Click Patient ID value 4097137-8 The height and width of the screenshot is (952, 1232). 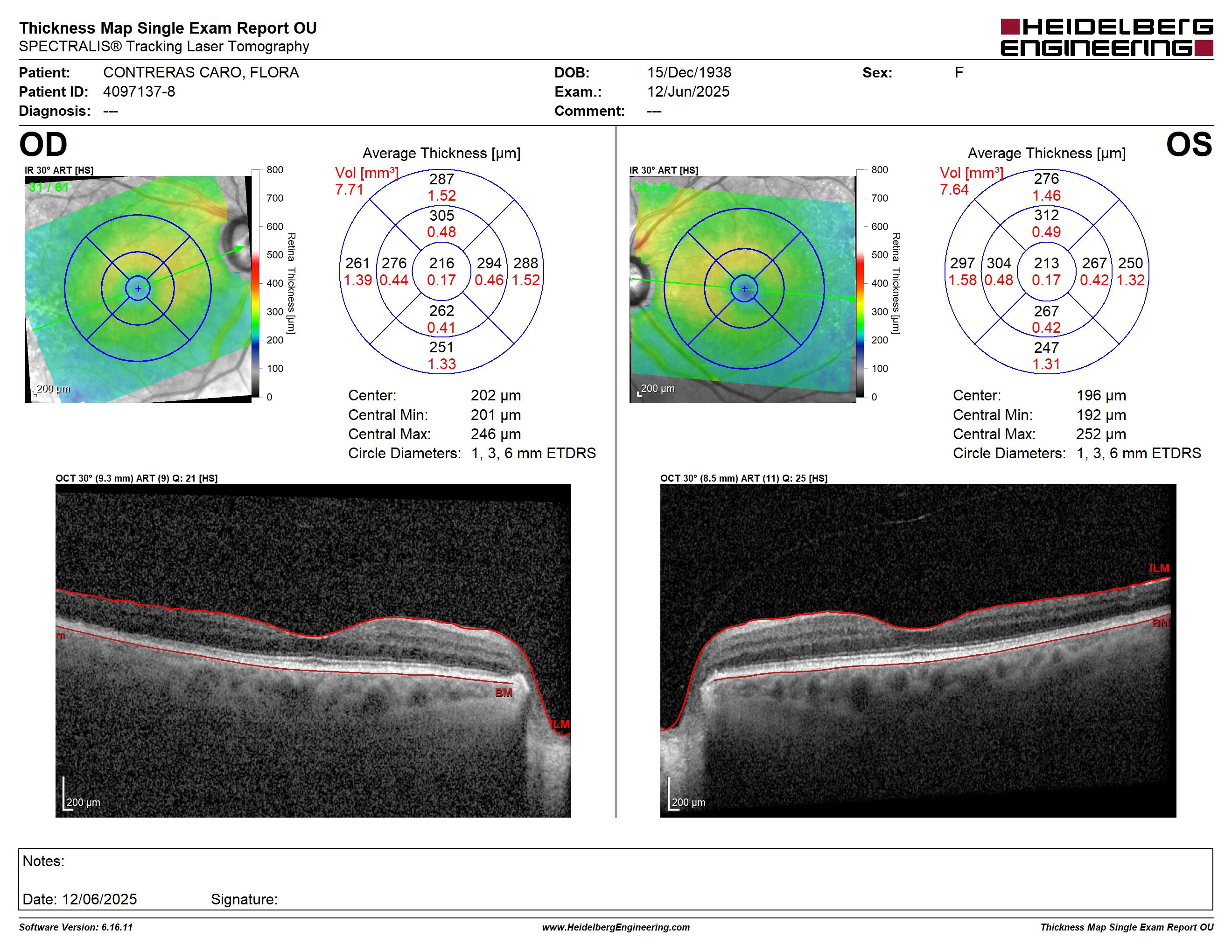coord(139,91)
